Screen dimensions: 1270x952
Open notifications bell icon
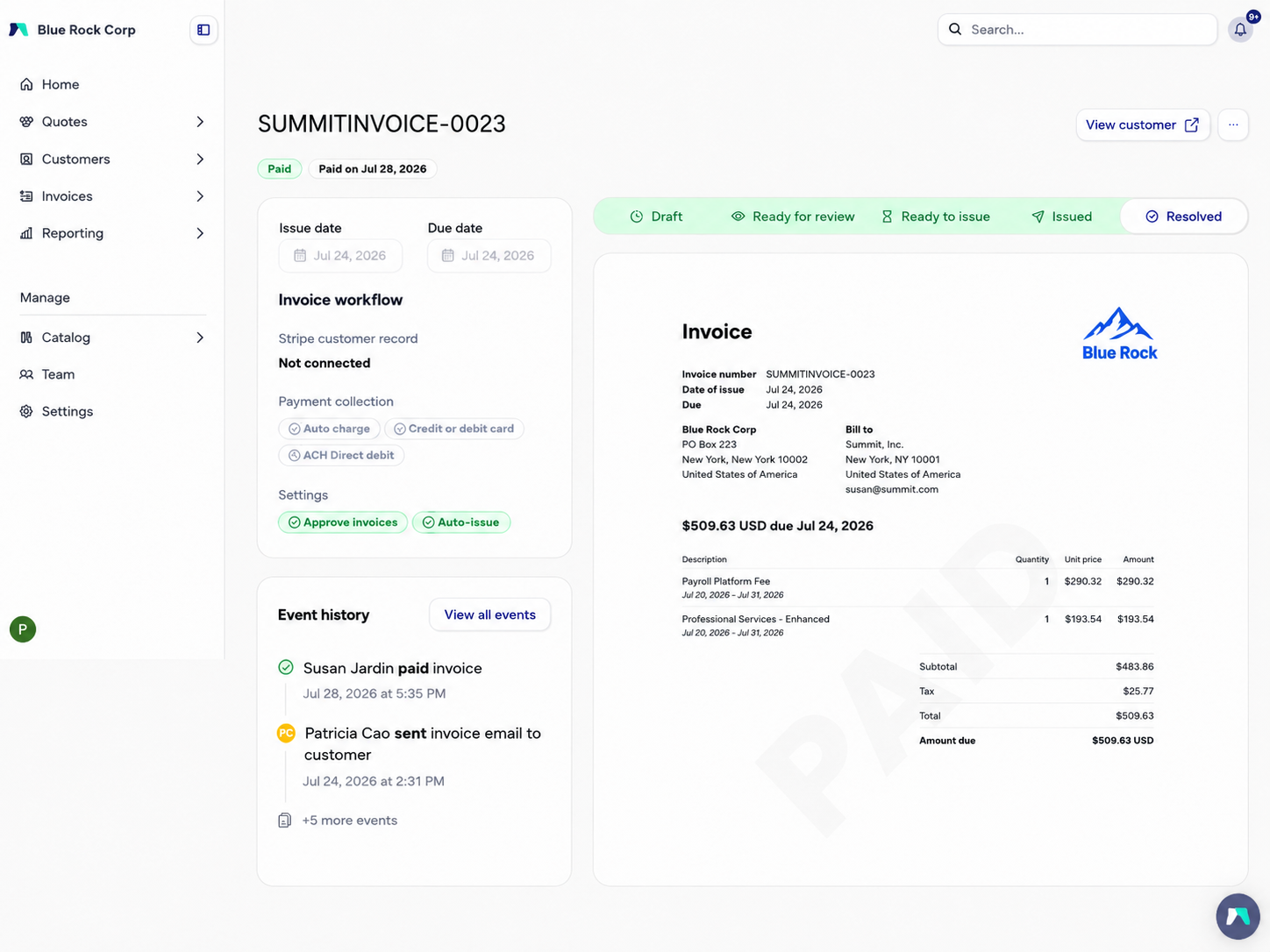[x=1240, y=30]
